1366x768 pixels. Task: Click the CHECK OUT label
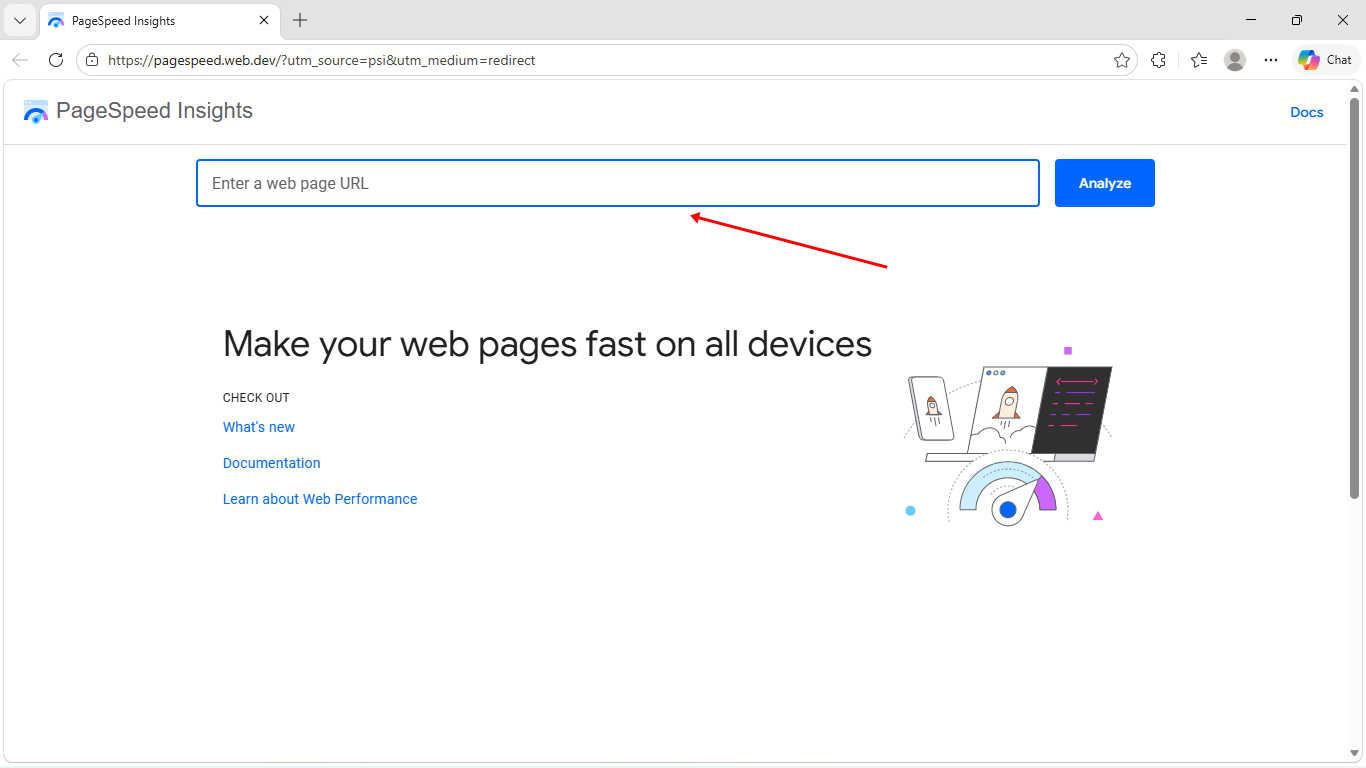pyautogui.click(x=256, y=398)
